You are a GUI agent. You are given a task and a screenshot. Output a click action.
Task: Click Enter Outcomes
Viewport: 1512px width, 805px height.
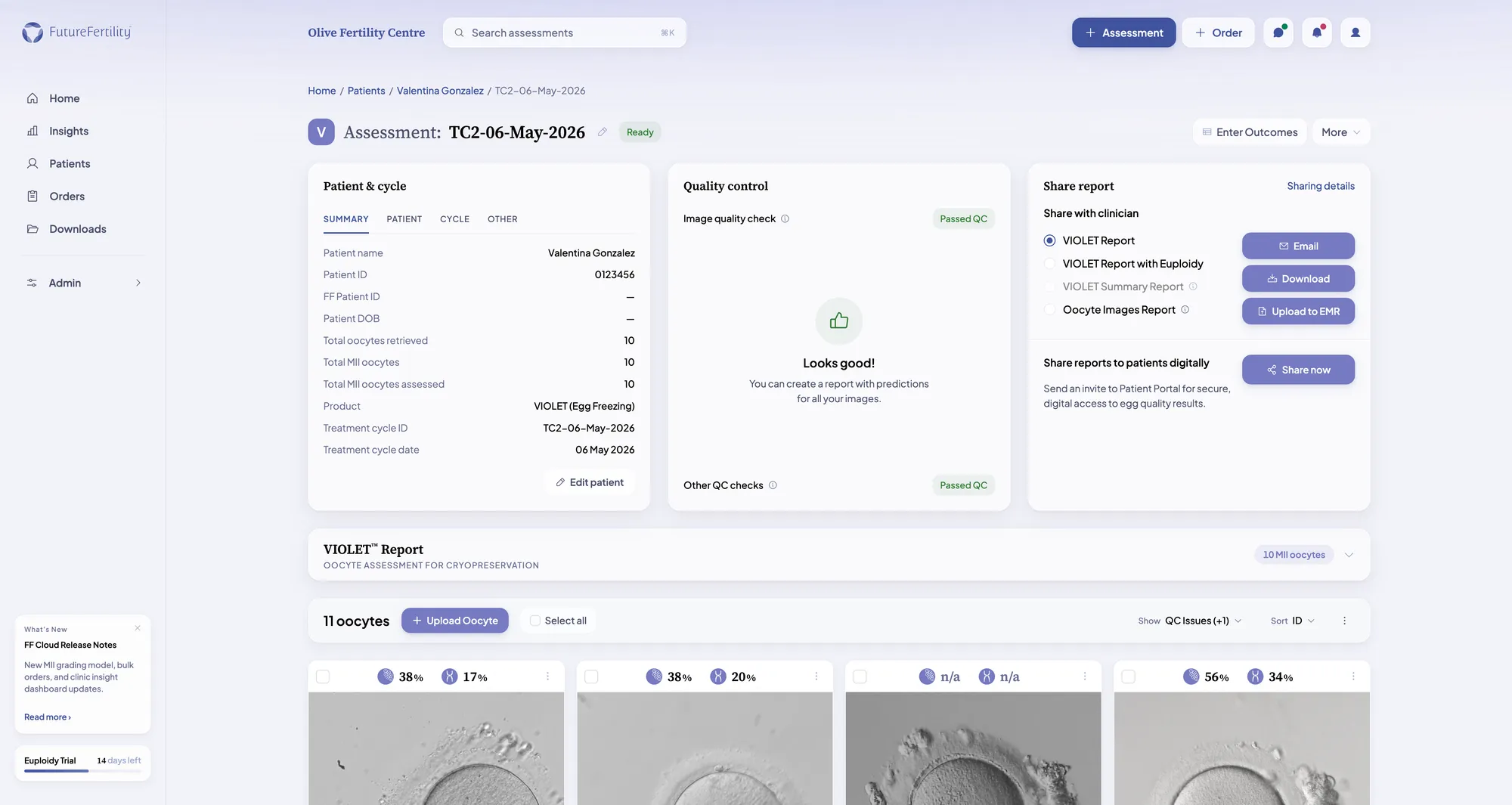[1250, 132]
